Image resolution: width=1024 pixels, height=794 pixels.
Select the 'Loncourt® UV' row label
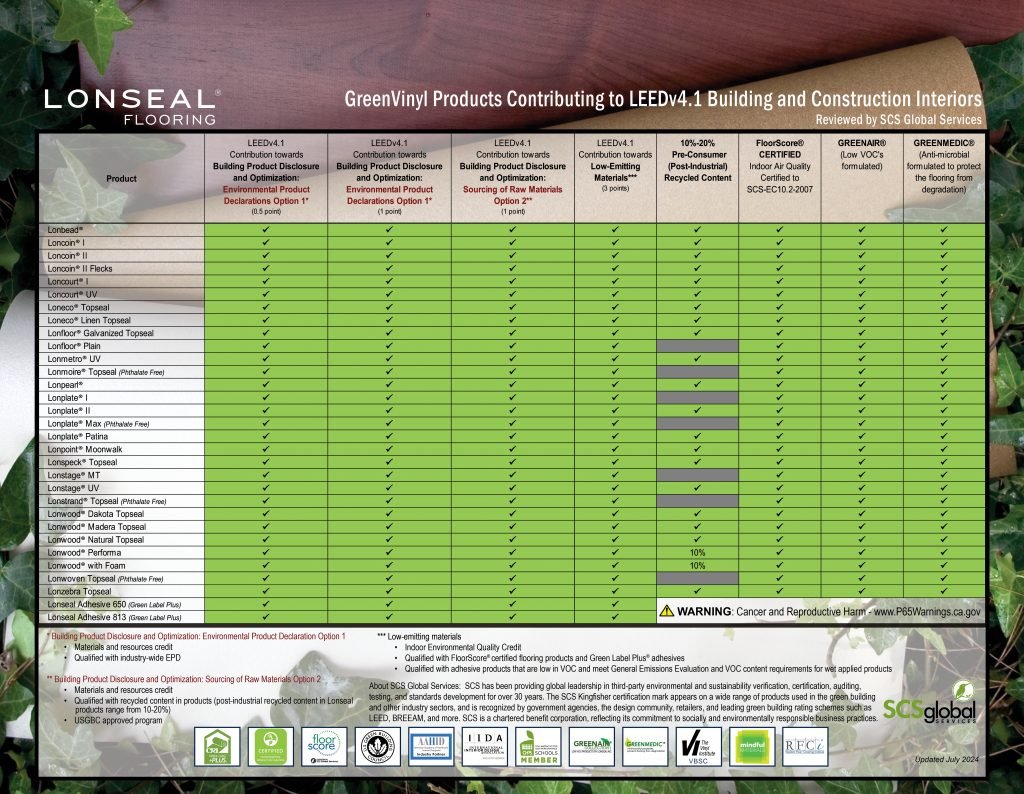pos(72,294)
